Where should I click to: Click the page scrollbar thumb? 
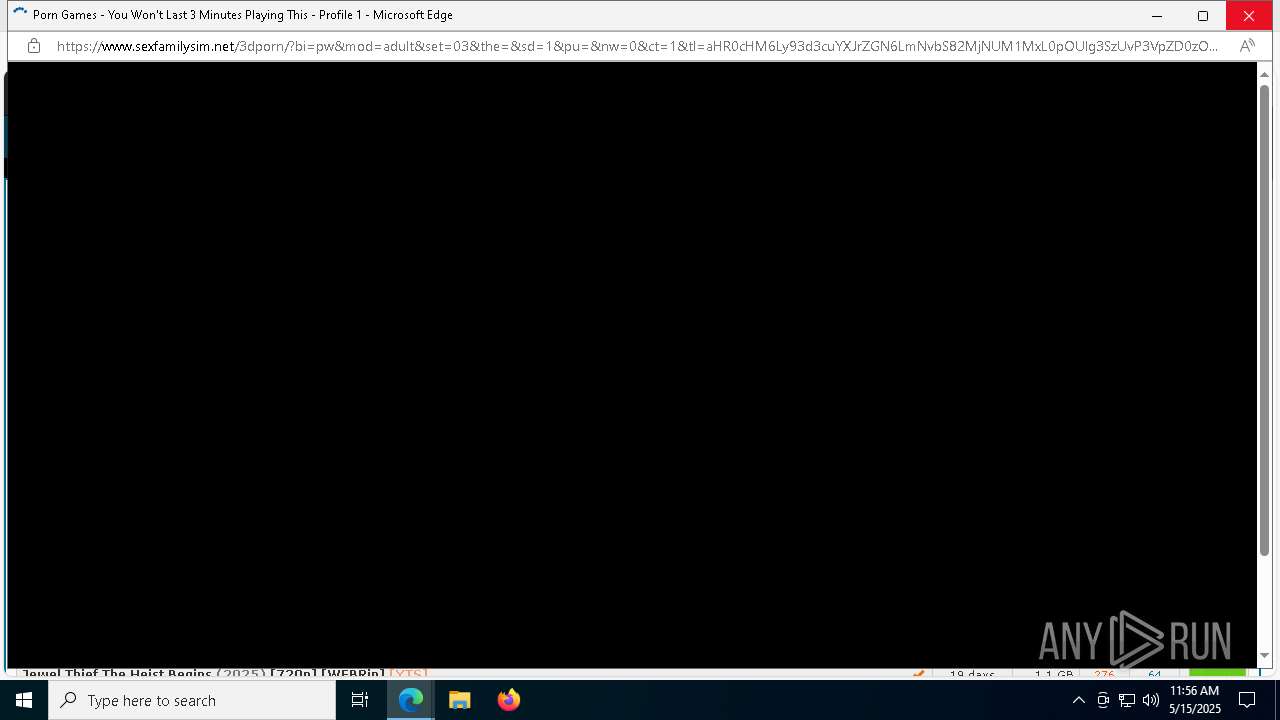coord(1264,320)
